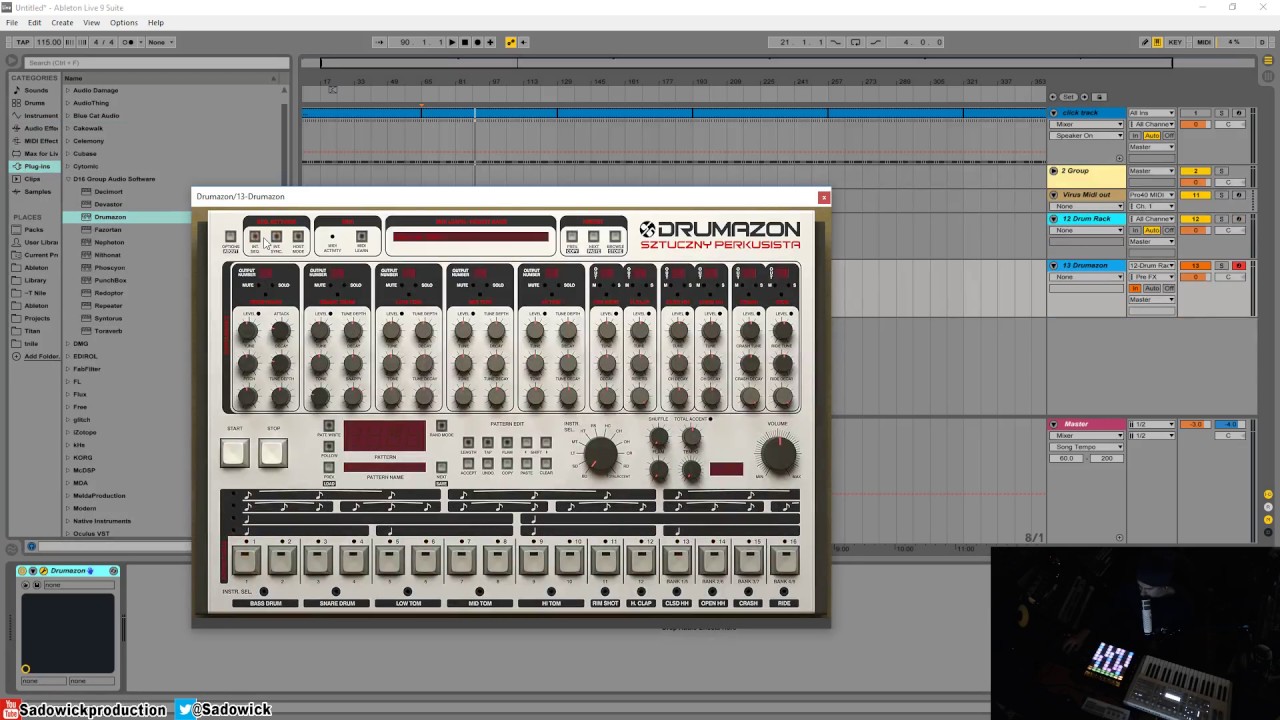This screenshot has height=720, width=1280.
Task: Click the pattern Paste button
Action: pyautogui.click(x=527, y=463)
